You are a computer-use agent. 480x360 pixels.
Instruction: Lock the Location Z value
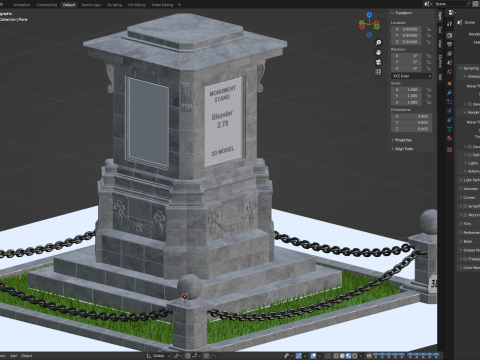(x=428, y=42)
